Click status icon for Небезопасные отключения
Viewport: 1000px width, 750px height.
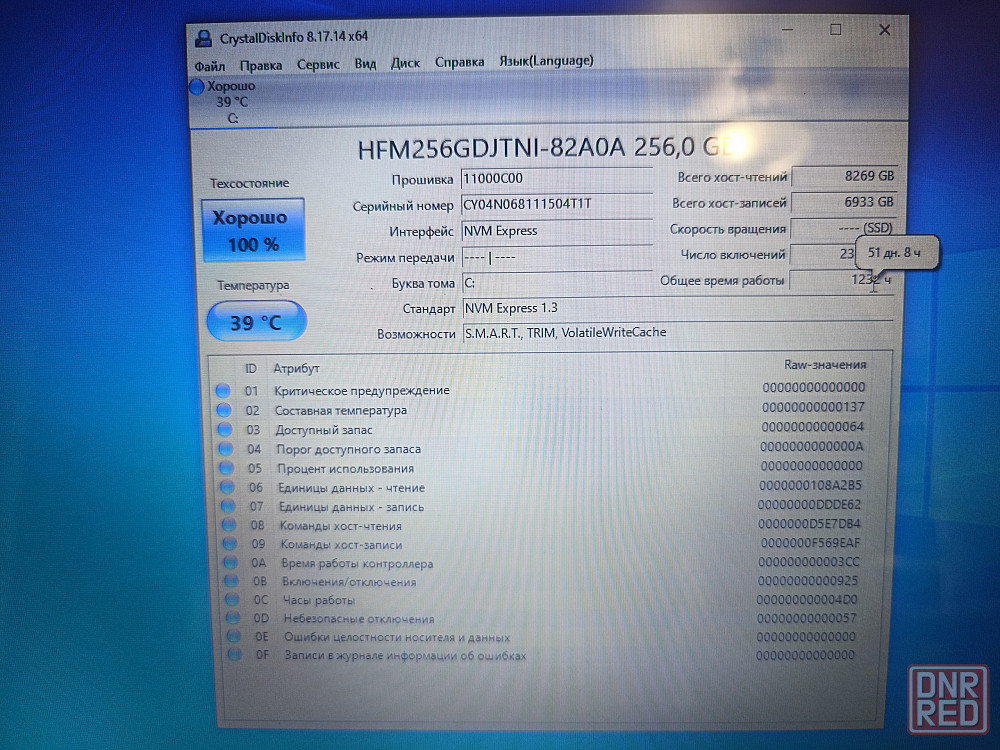pyautogui.click(x=233, y=619)
